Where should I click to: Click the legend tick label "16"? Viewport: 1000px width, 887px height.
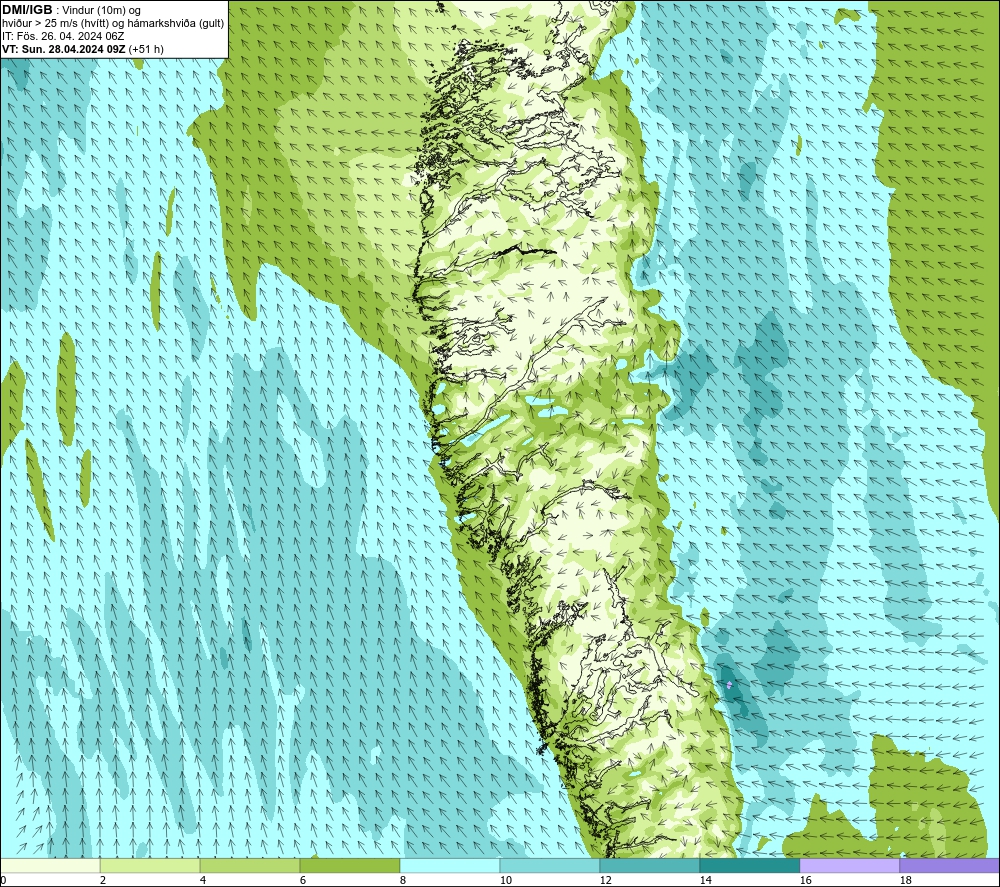pos(805,881)
